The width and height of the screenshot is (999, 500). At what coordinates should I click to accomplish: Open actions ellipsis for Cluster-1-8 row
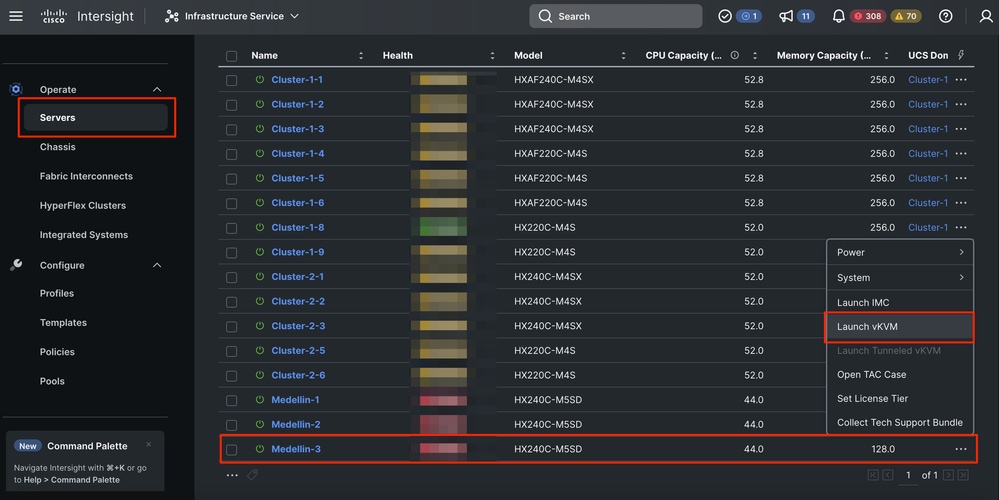click(961, 227)
